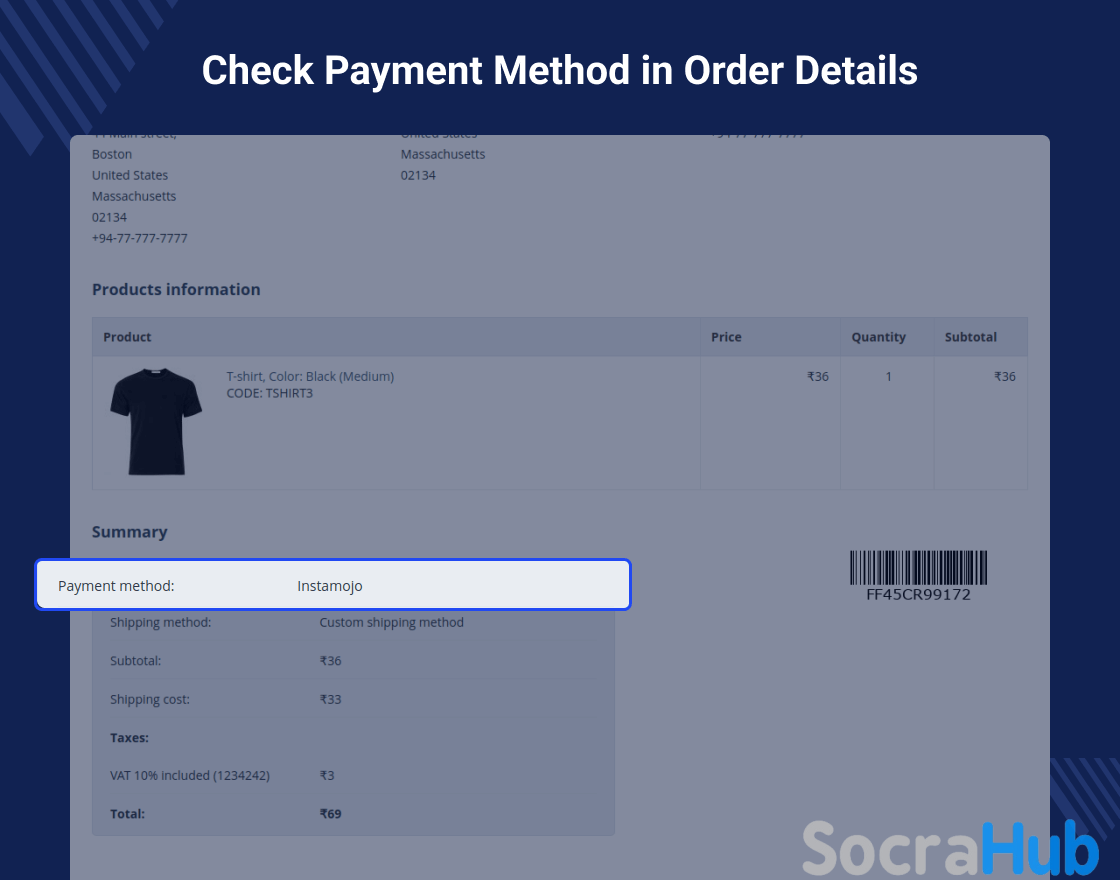Click the Summary section heading
This screenshot has height=880, width=1120.
129,532
